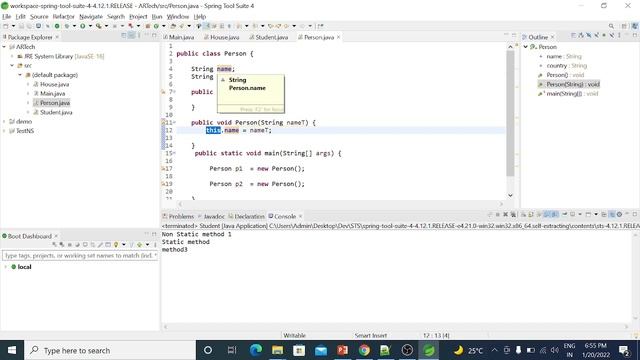Image resolution: width=640 pixels, height=360 pixels.
Task: Switch to the Declaration tab
Action: 247,216
